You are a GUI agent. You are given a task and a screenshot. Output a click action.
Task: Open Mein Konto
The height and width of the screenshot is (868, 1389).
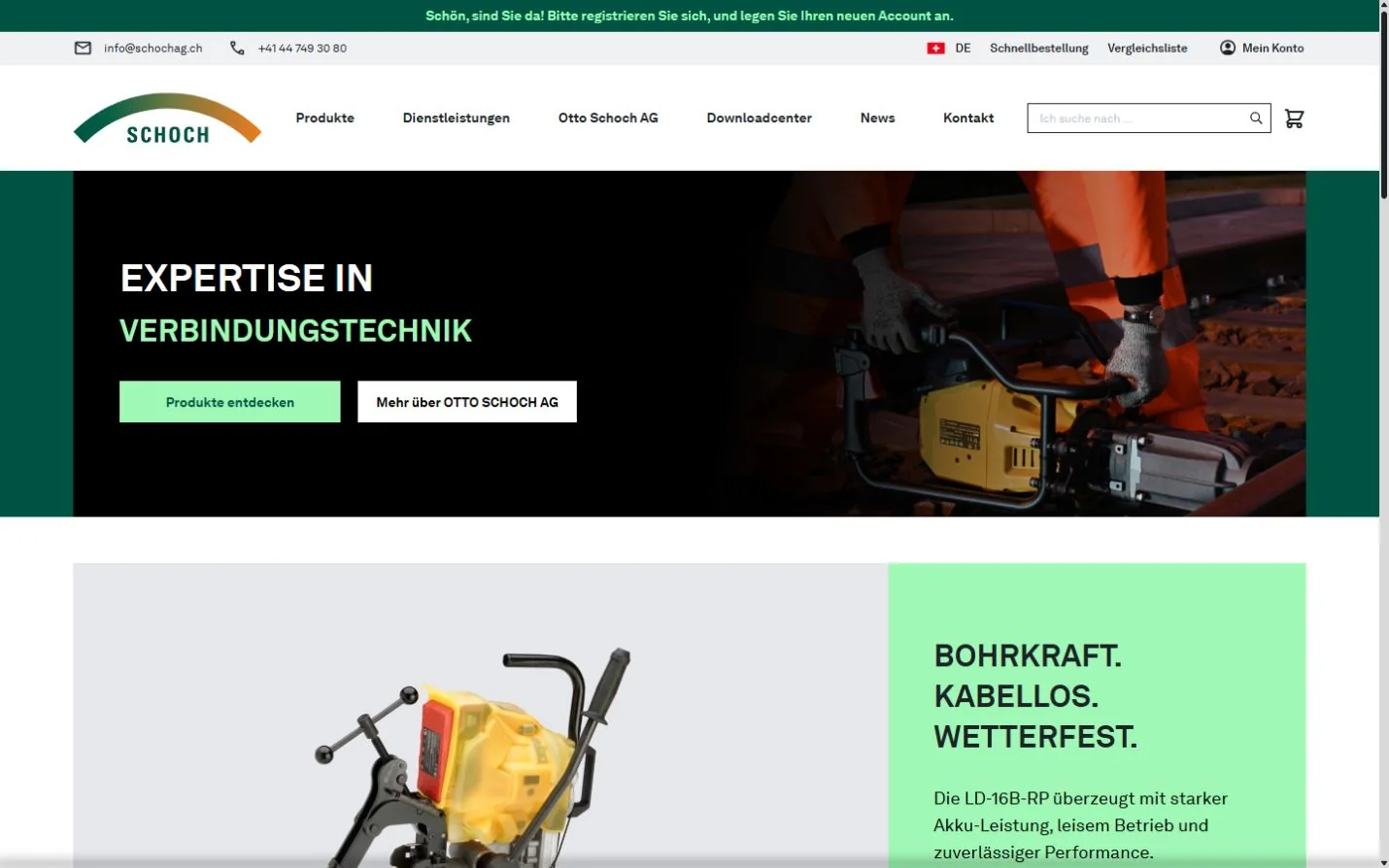(x=1272, y=48)
